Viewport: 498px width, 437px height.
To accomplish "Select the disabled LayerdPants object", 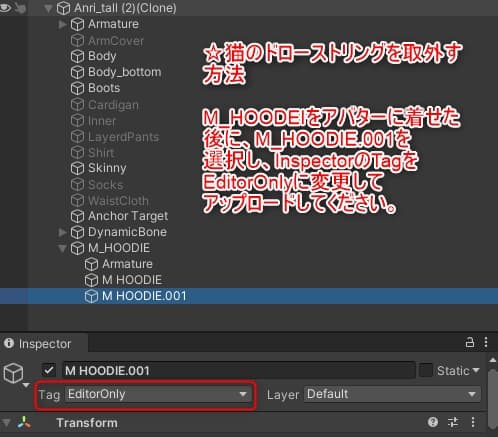I will tap(123, 137).
